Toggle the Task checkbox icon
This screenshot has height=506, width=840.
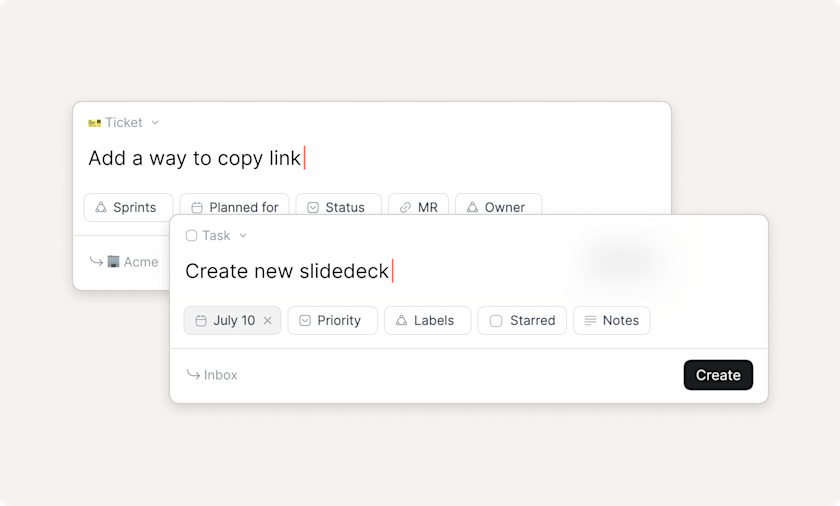(191, 236)
